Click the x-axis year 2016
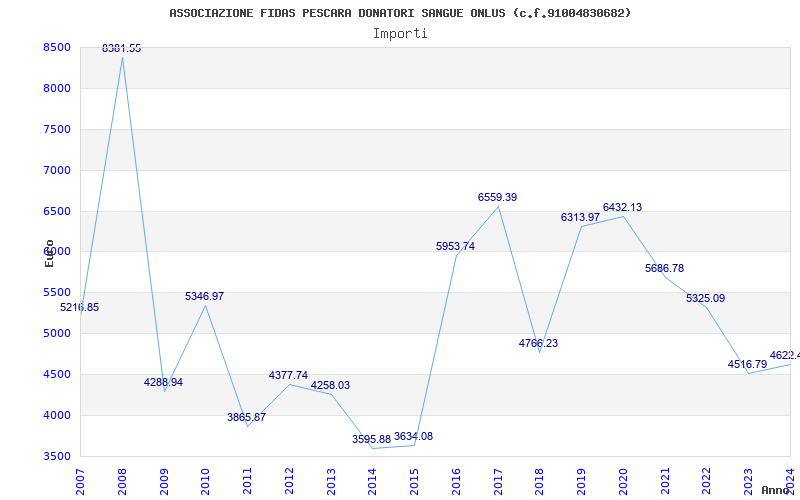The image size is (800, 500). click(x=456, y=482)
